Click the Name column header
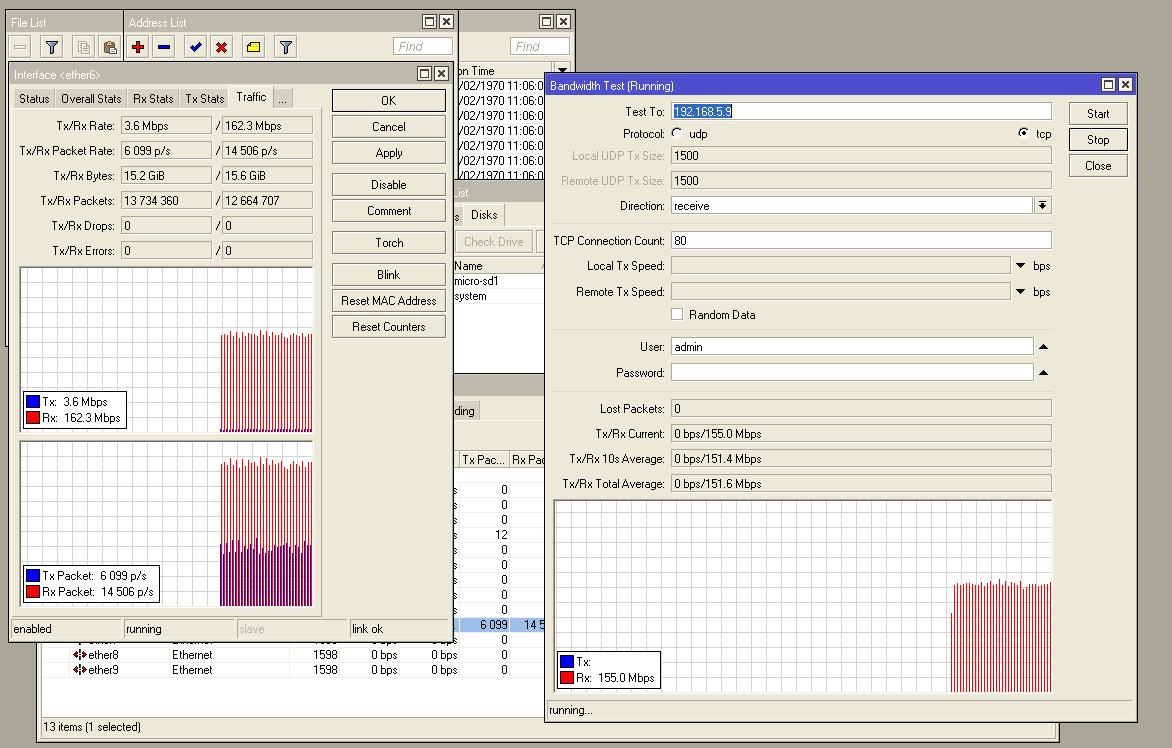Screen dimensions: 1172x748 pos(497,266)
